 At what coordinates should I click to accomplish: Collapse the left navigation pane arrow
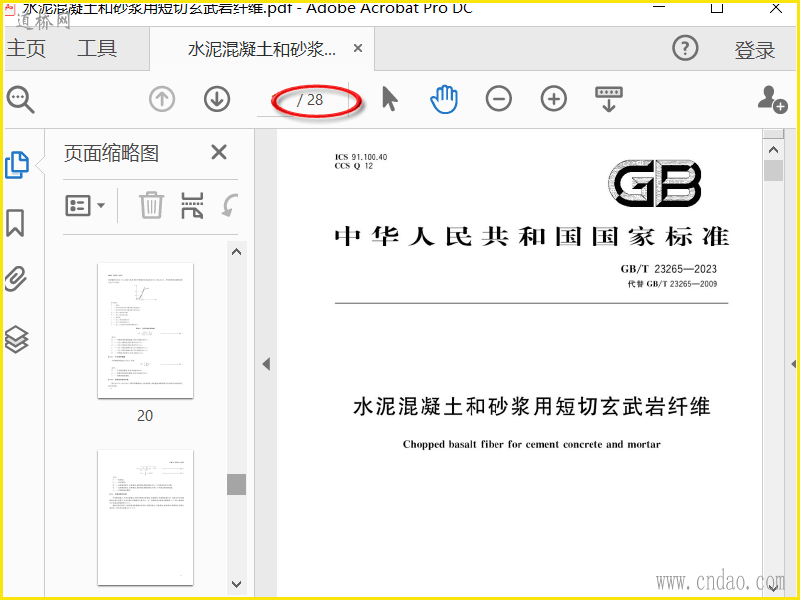pyautogui.click(x=266, y=364)
